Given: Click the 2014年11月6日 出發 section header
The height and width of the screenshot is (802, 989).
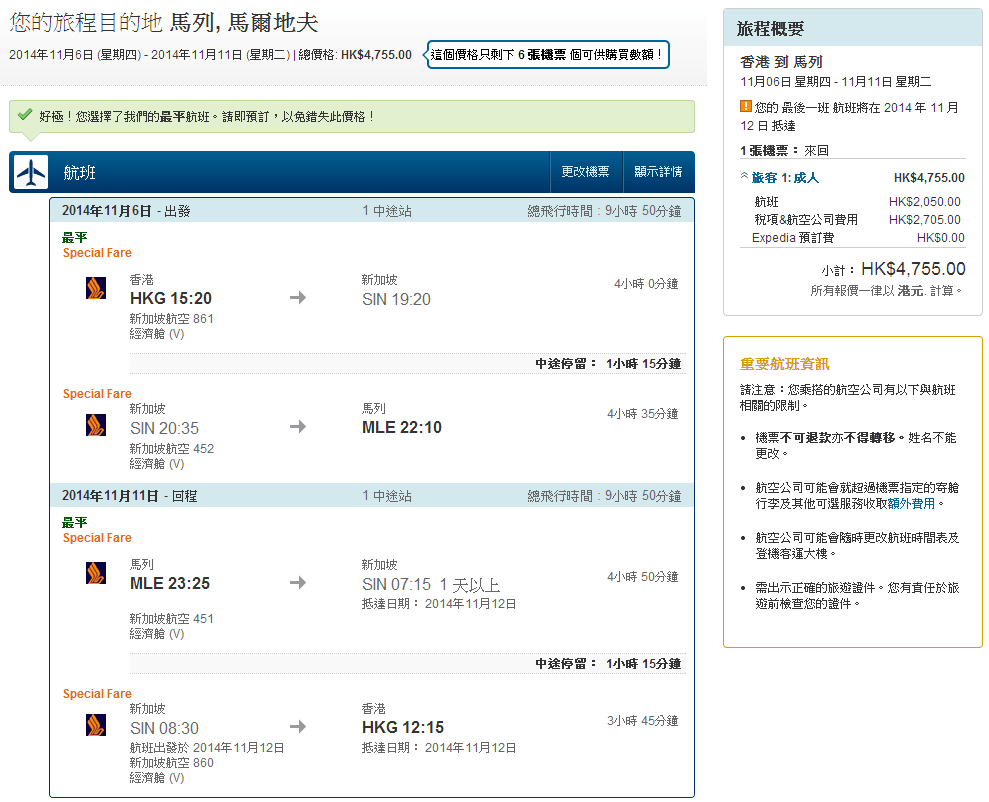Looking at the screenshot, I should point(125,211).
